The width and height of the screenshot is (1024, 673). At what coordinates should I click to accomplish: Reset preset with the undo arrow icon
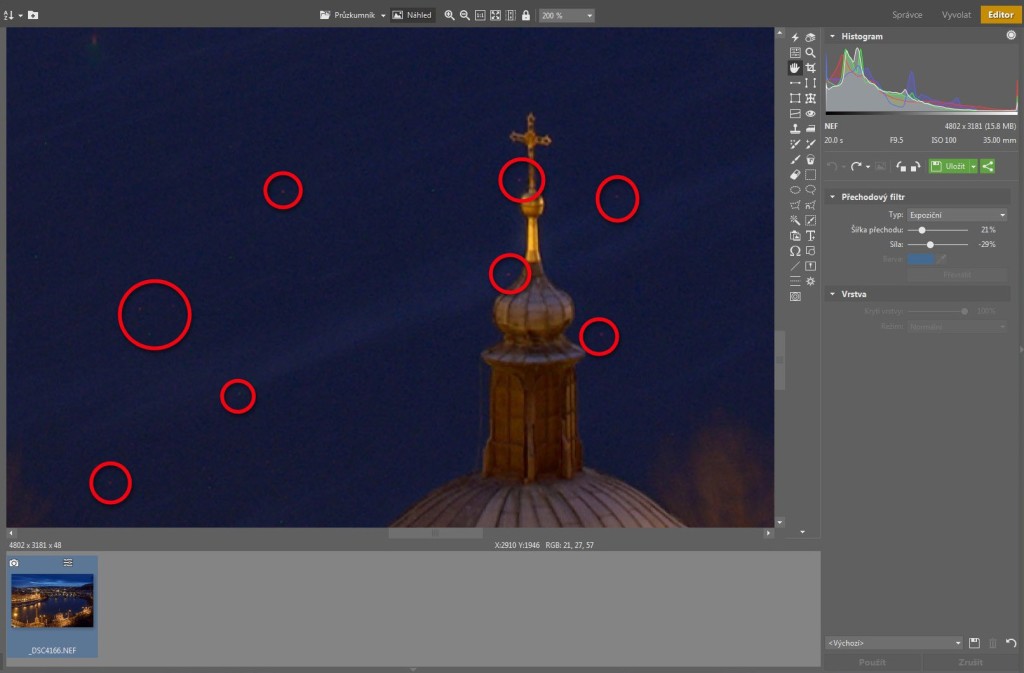[x=1011, y=643]
